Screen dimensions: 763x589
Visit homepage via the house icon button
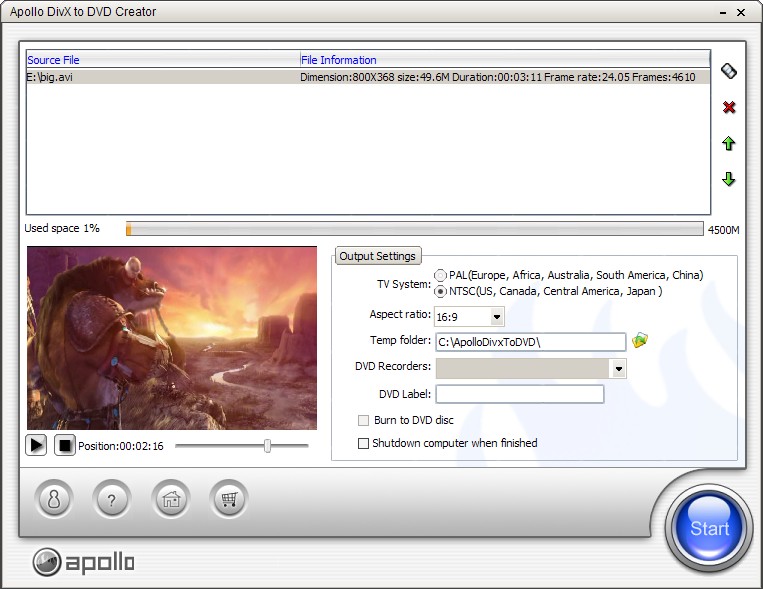(x=171, y=500)
